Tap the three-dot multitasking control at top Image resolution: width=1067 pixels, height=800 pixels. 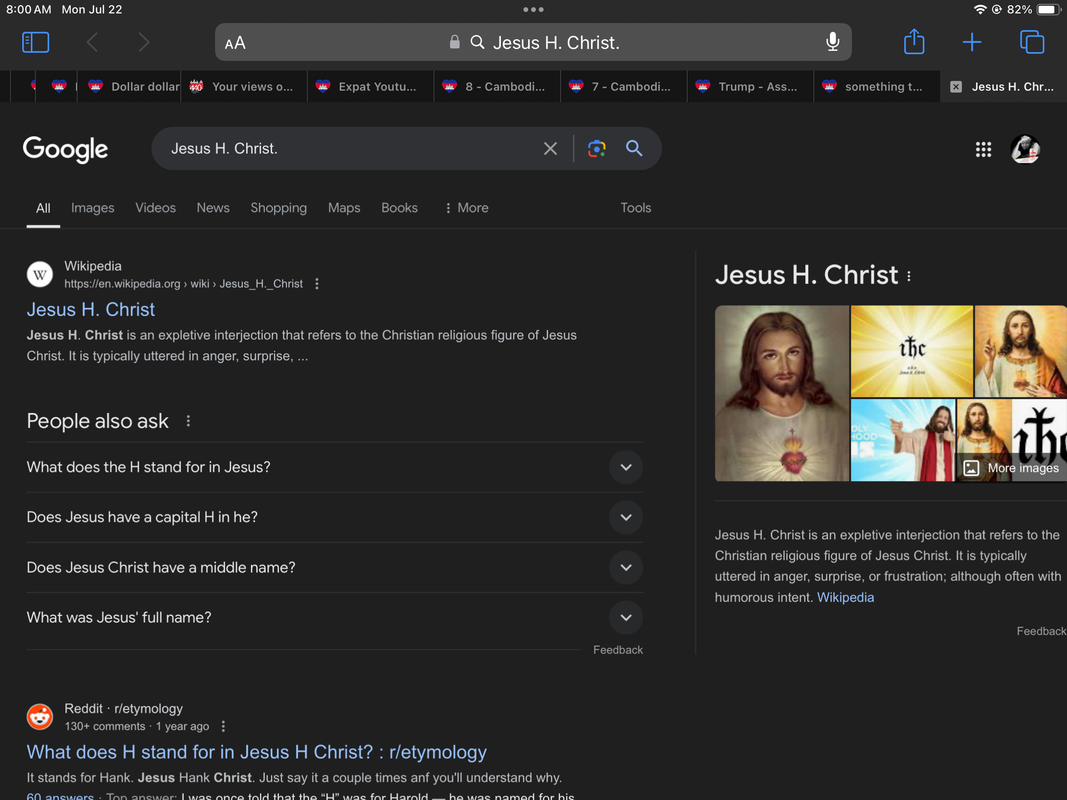click(x=534, y=10)
